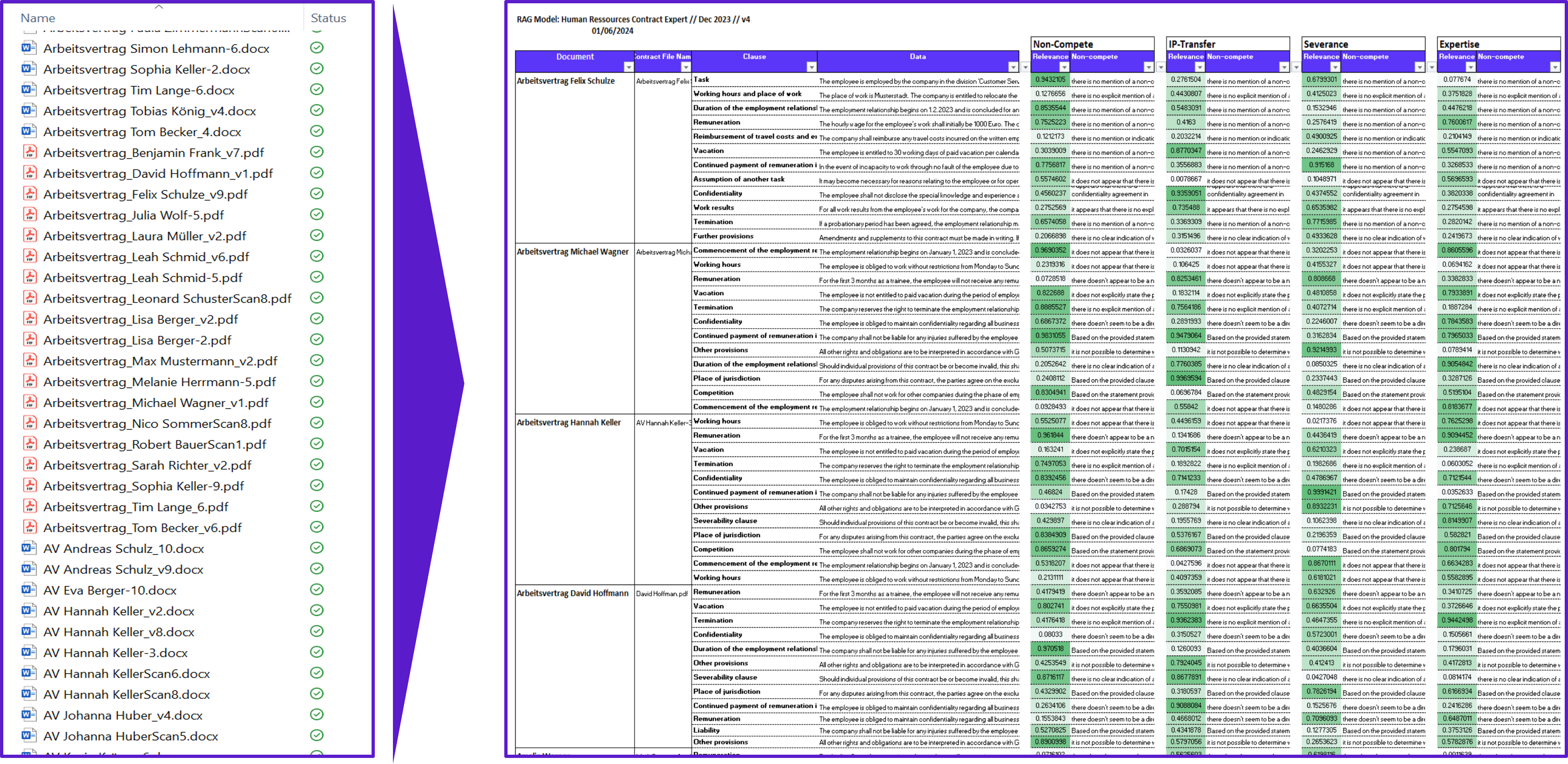Click the PDF icon of Arbeitsvertrag_Max Mustermann_v2.pdf

29,361
